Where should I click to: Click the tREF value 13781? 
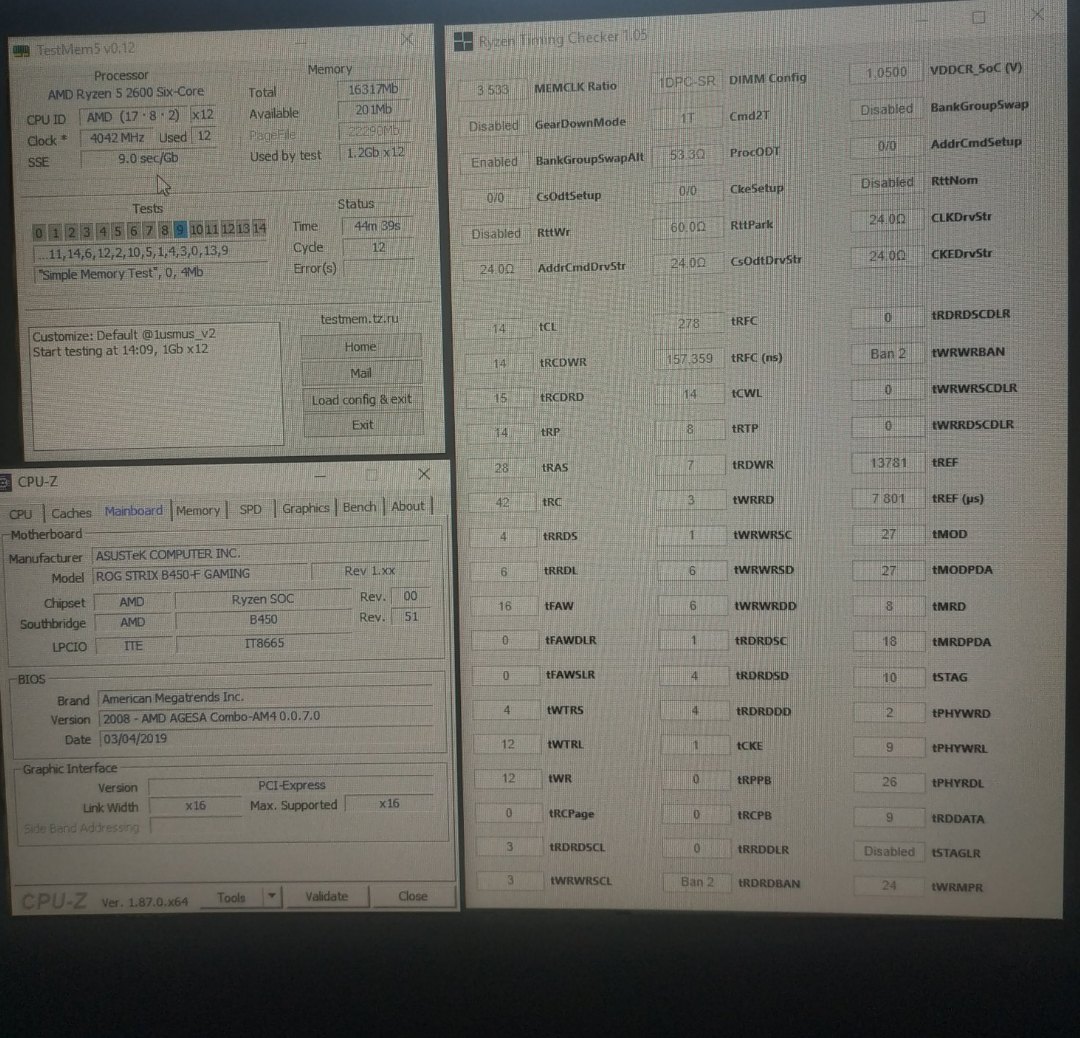[x=889, y=462]
